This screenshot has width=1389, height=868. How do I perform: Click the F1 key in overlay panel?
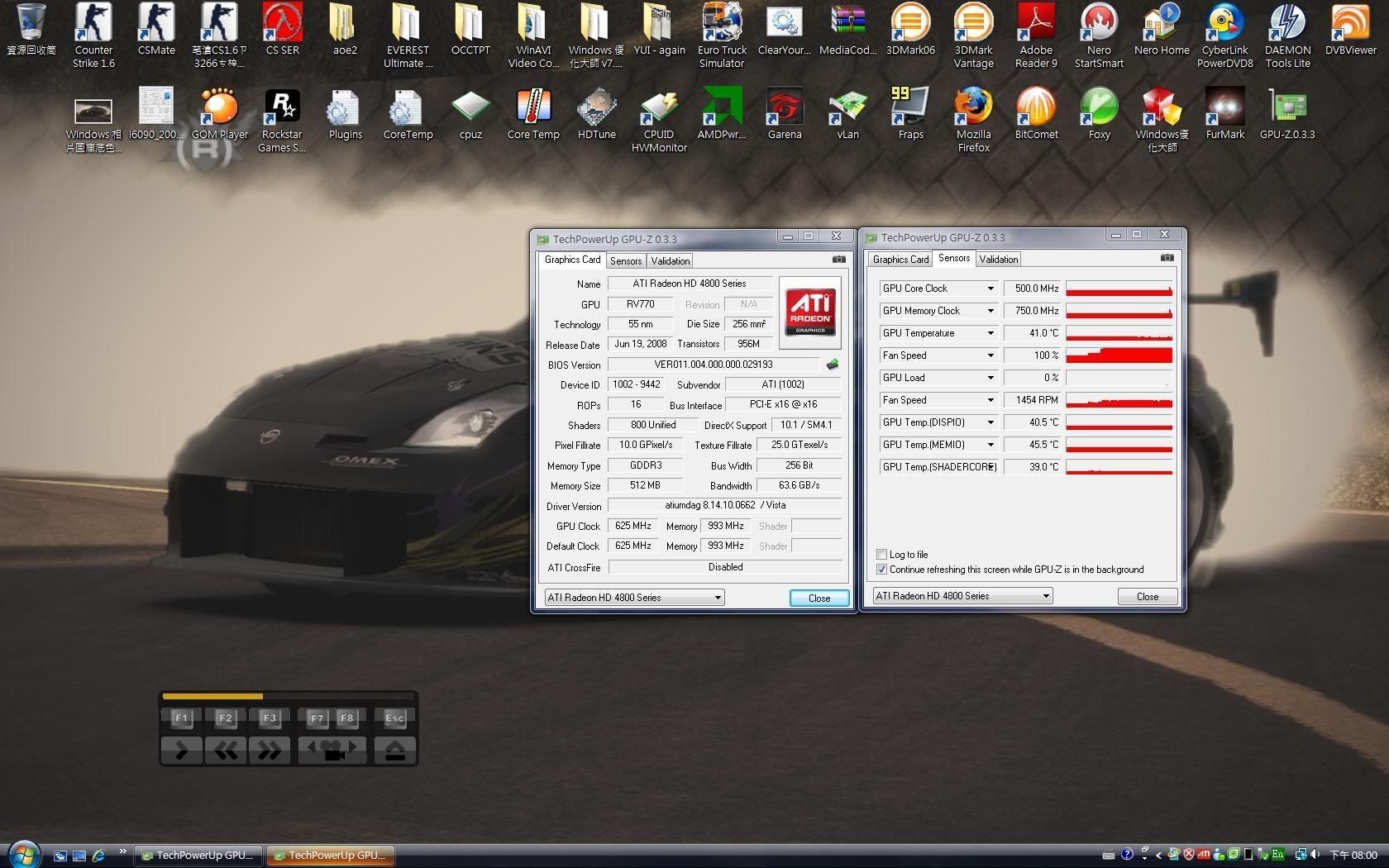[x=181, y=718]
